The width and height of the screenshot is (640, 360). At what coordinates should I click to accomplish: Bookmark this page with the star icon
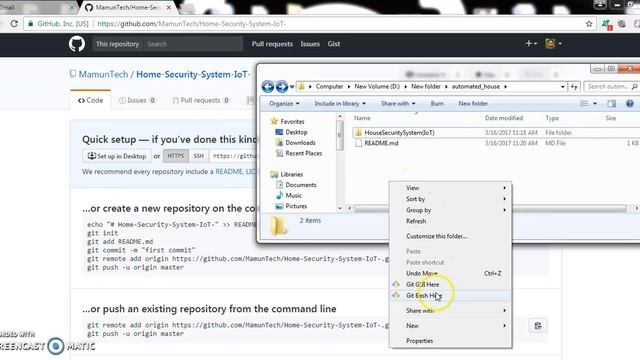click(x=589, y=24)
